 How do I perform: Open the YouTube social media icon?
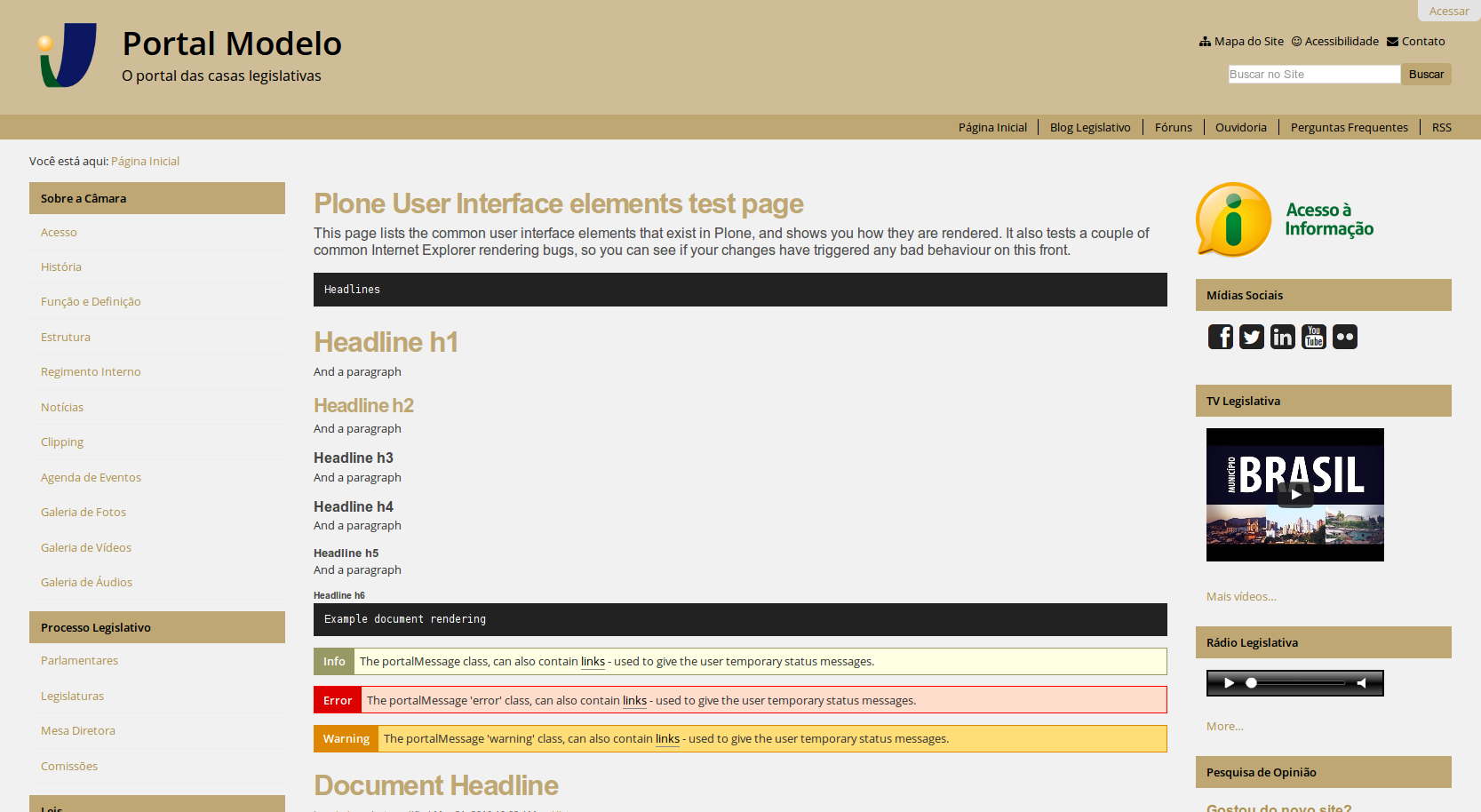1313,337
